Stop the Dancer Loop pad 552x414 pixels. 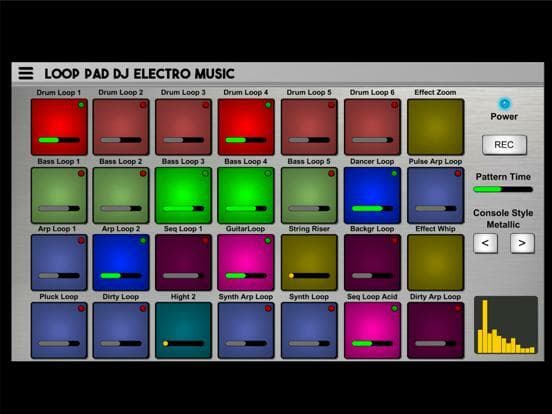pos(372,195)
